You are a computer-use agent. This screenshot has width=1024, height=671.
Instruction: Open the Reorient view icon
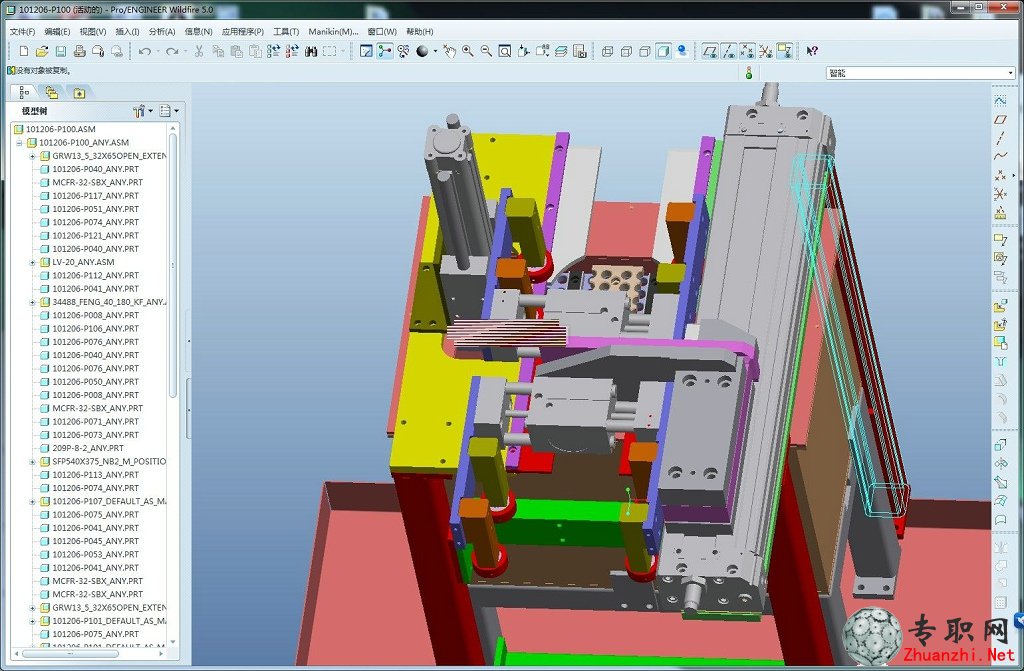(524, 51)
